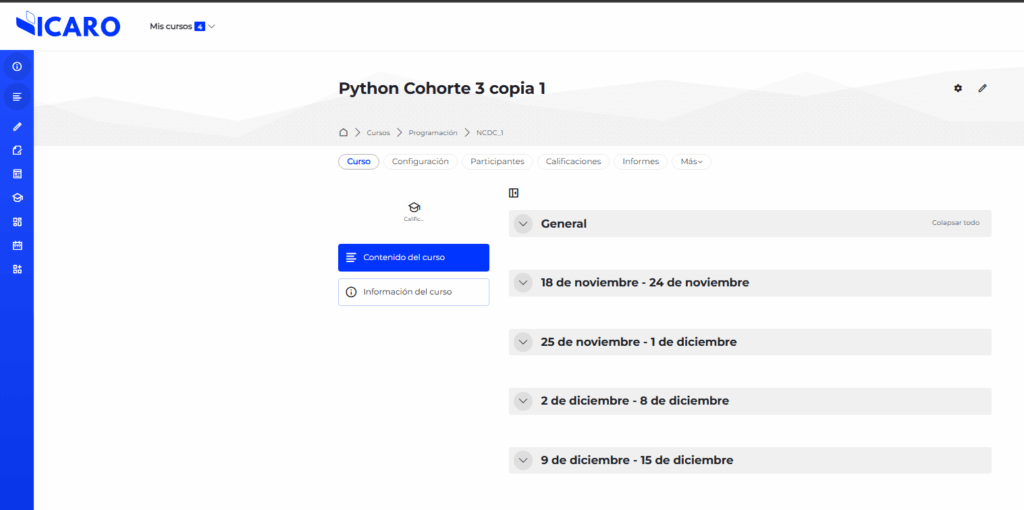The image size is (1024, 510).
Task: Click the info icon in the left sidebar
Action: [17, 66]
